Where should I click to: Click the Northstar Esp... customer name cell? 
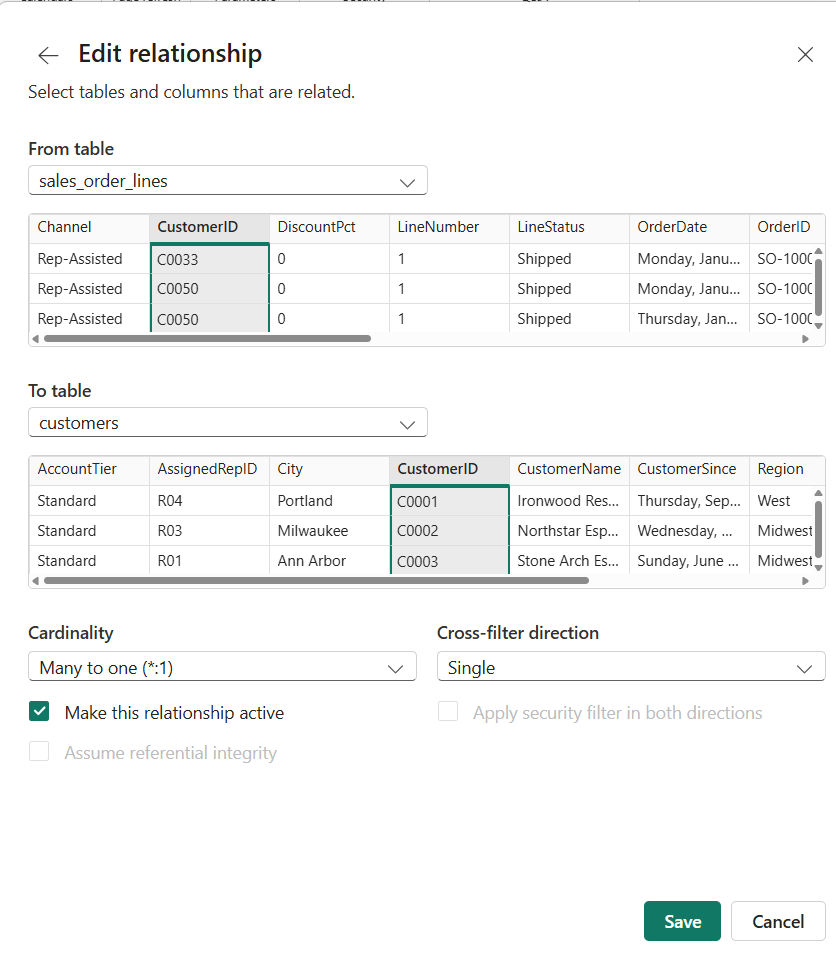tap(569, 531)
